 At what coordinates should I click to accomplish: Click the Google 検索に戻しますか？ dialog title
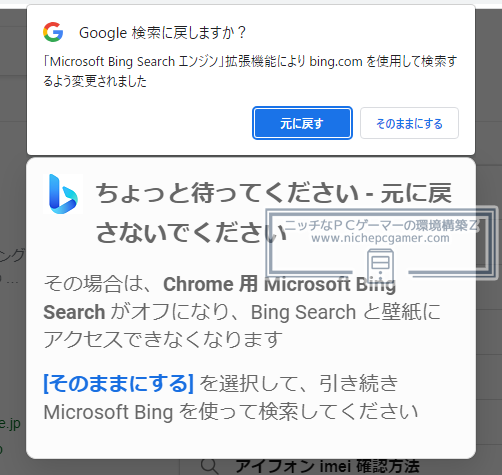coord(162,33)
